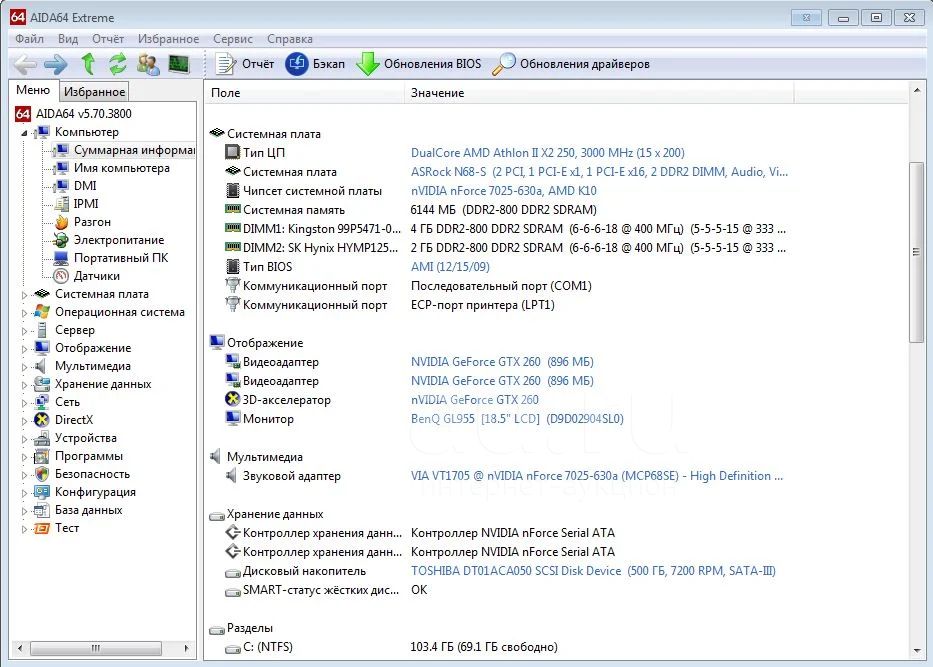Open Обновления драйверов in toolbar
933x667 pixels.
click(x=571, y=64)
